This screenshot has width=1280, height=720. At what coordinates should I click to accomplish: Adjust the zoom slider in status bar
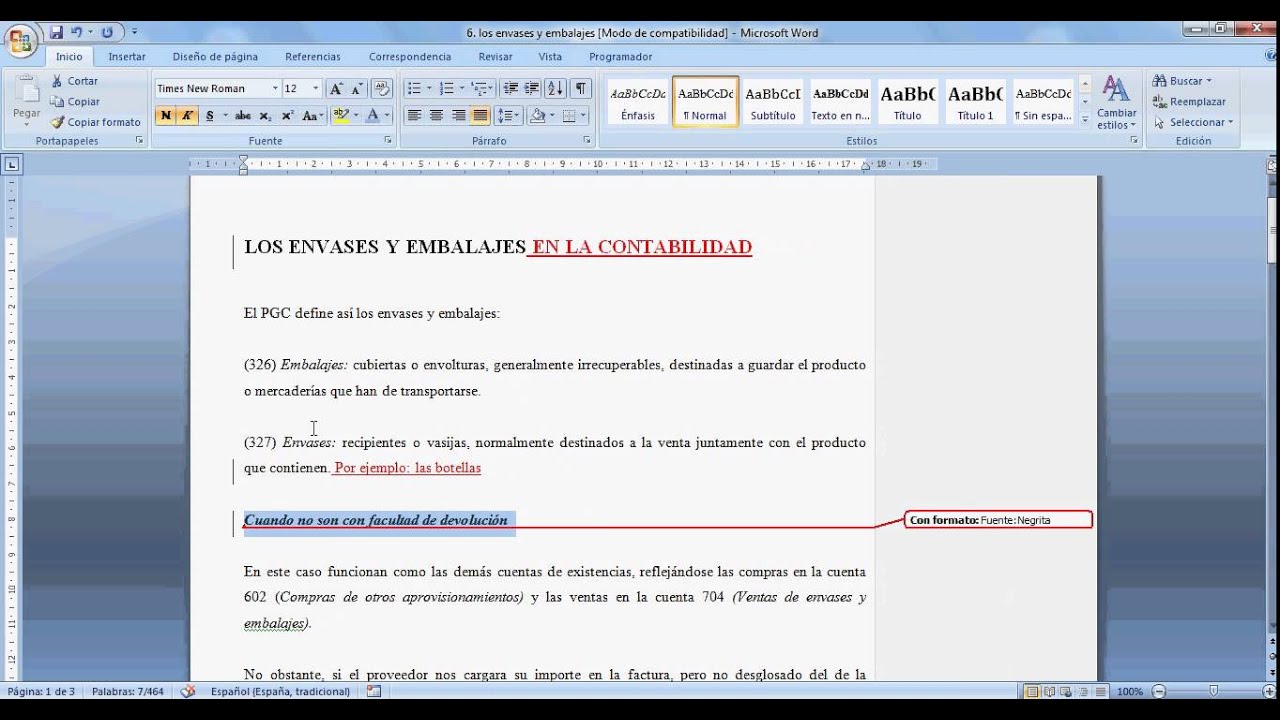click(1213, 691)
